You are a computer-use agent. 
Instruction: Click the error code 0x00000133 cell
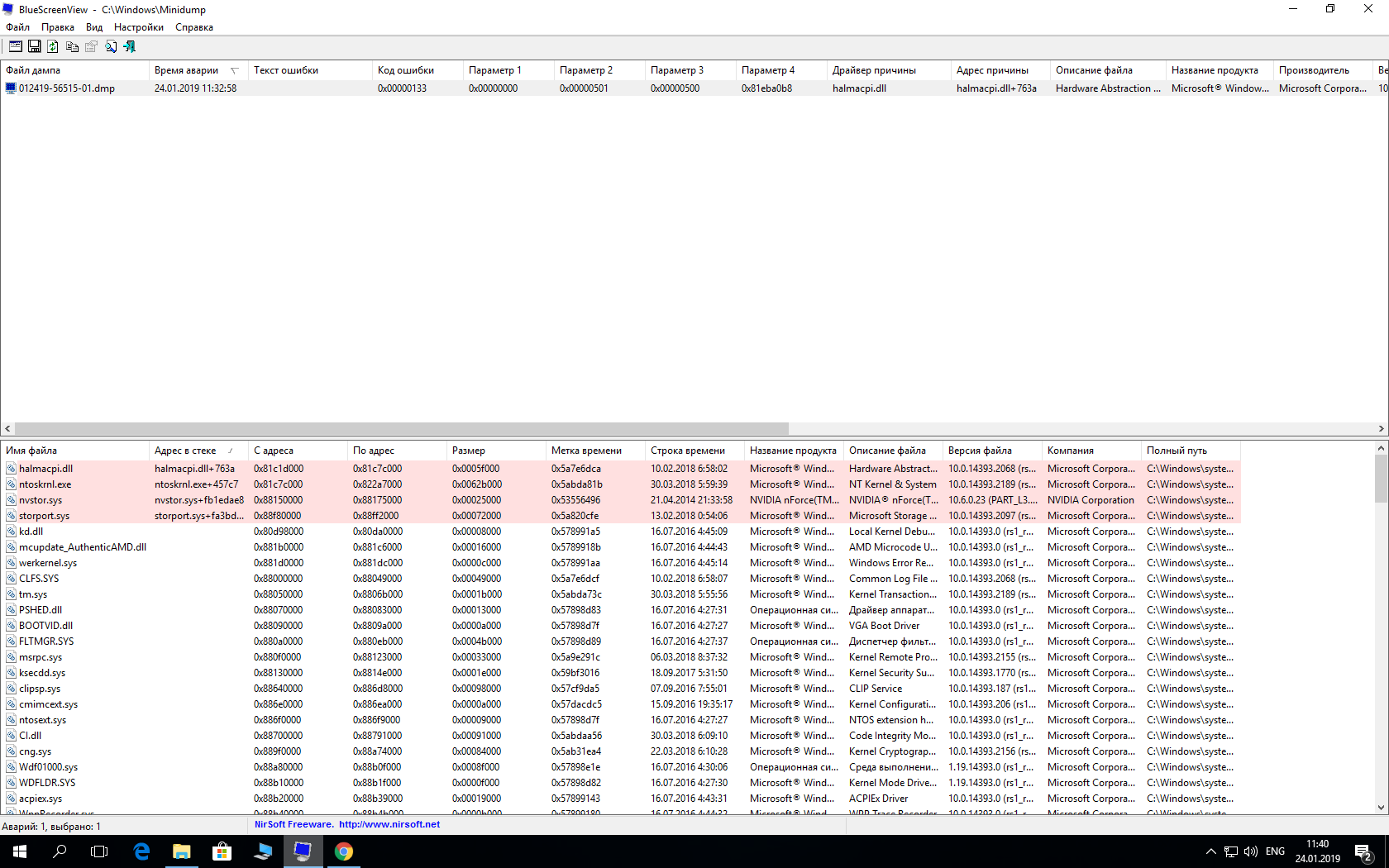418,88
